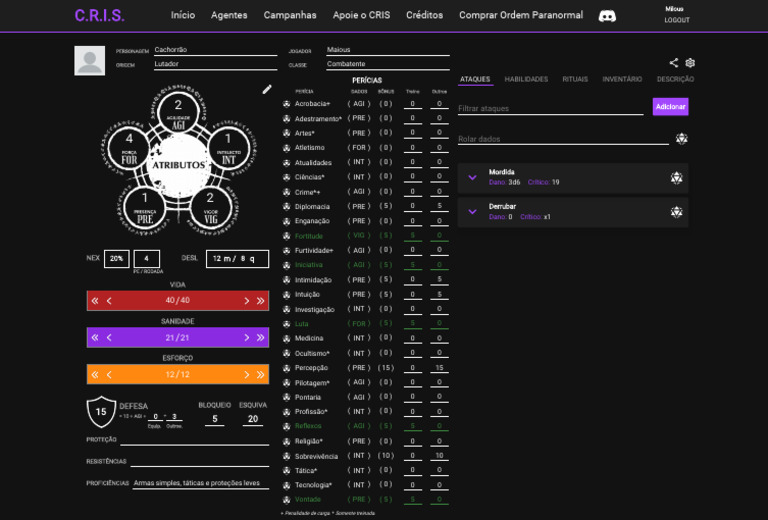Click the Filtrar ataques input field
Screen dimensions: 768x520
pos(550,108)
